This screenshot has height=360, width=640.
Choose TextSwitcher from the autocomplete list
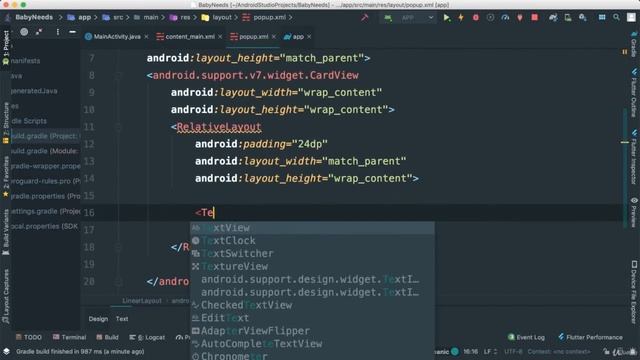tap(312, 254)
